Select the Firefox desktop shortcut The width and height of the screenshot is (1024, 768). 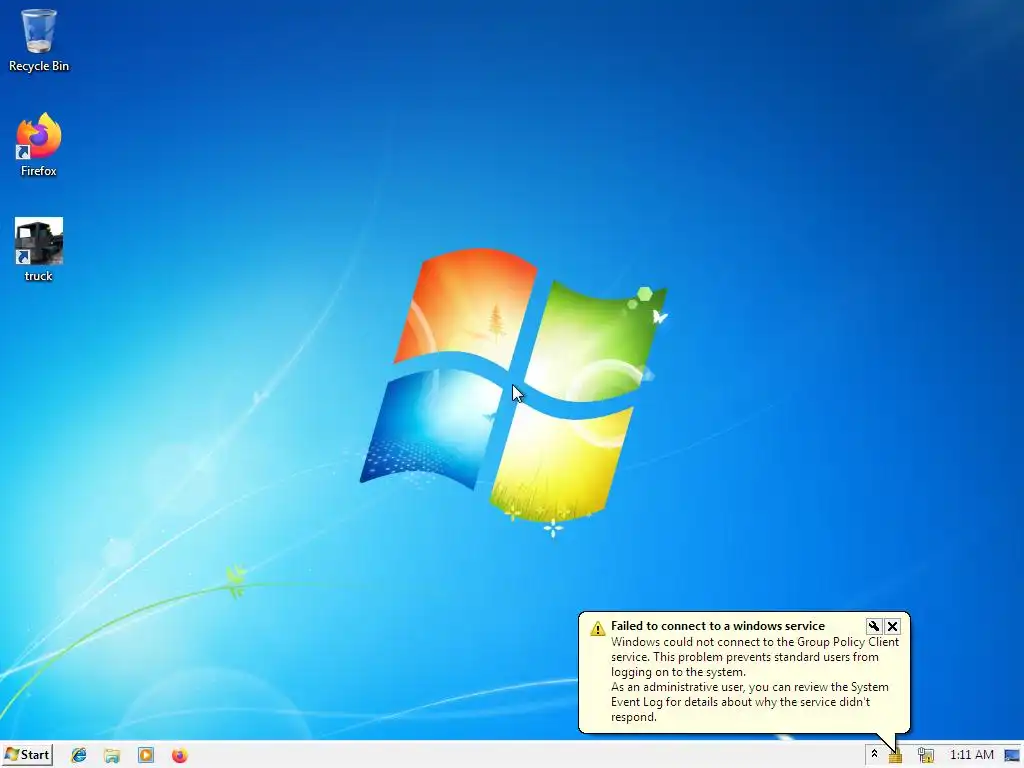click(x=39, y=145)
